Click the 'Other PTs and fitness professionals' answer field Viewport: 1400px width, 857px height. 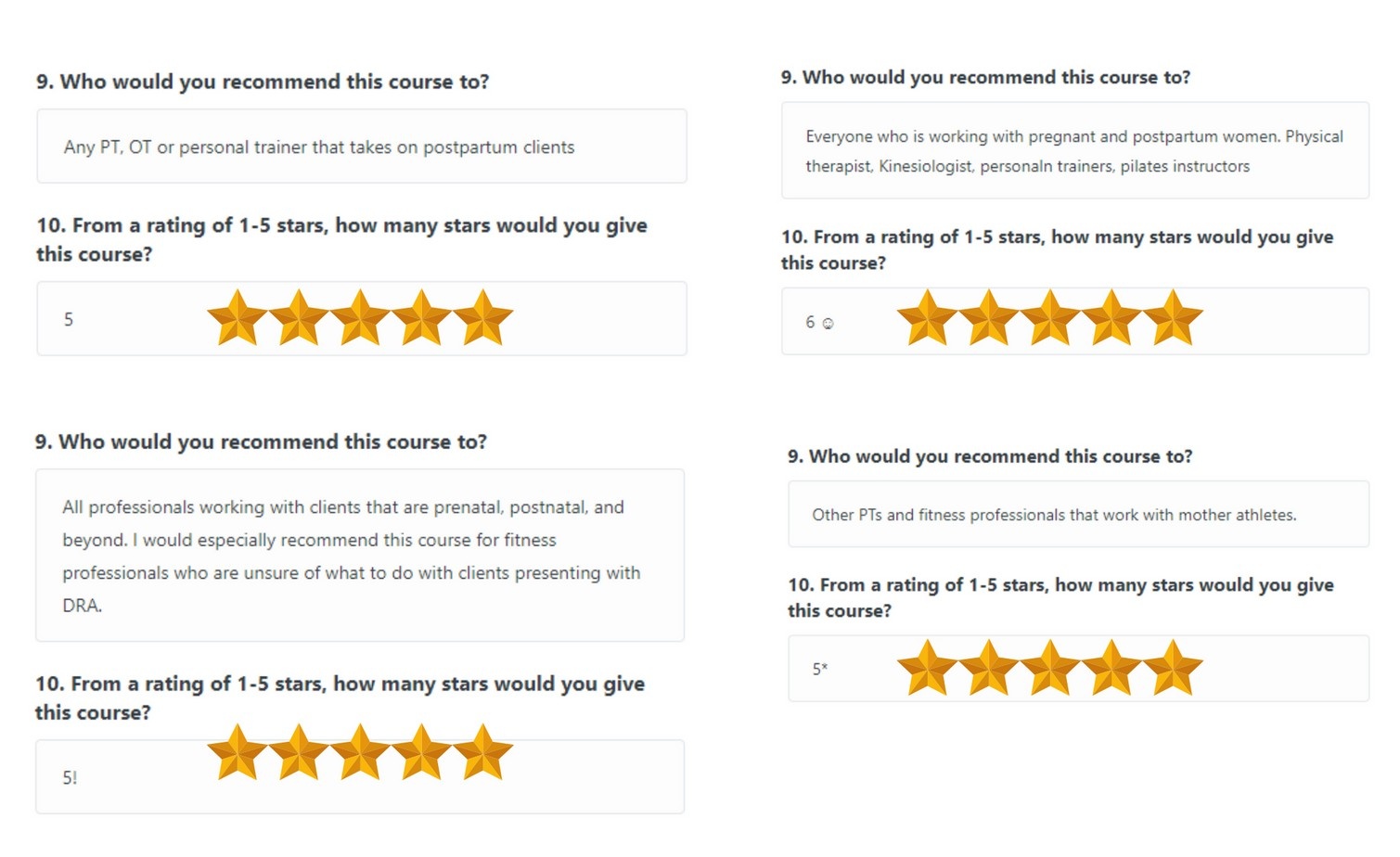[1079, 515]
